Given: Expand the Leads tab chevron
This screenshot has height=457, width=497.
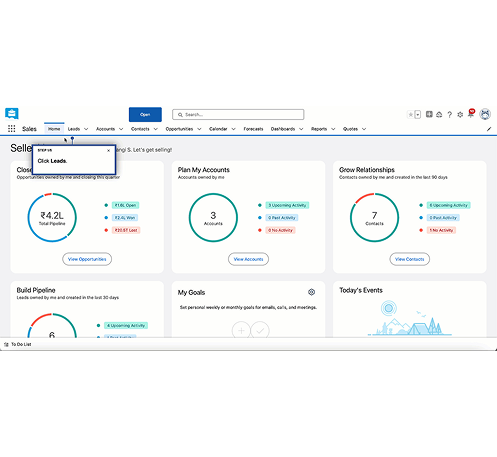Looking at the screenshot, I should click(86, 129).
